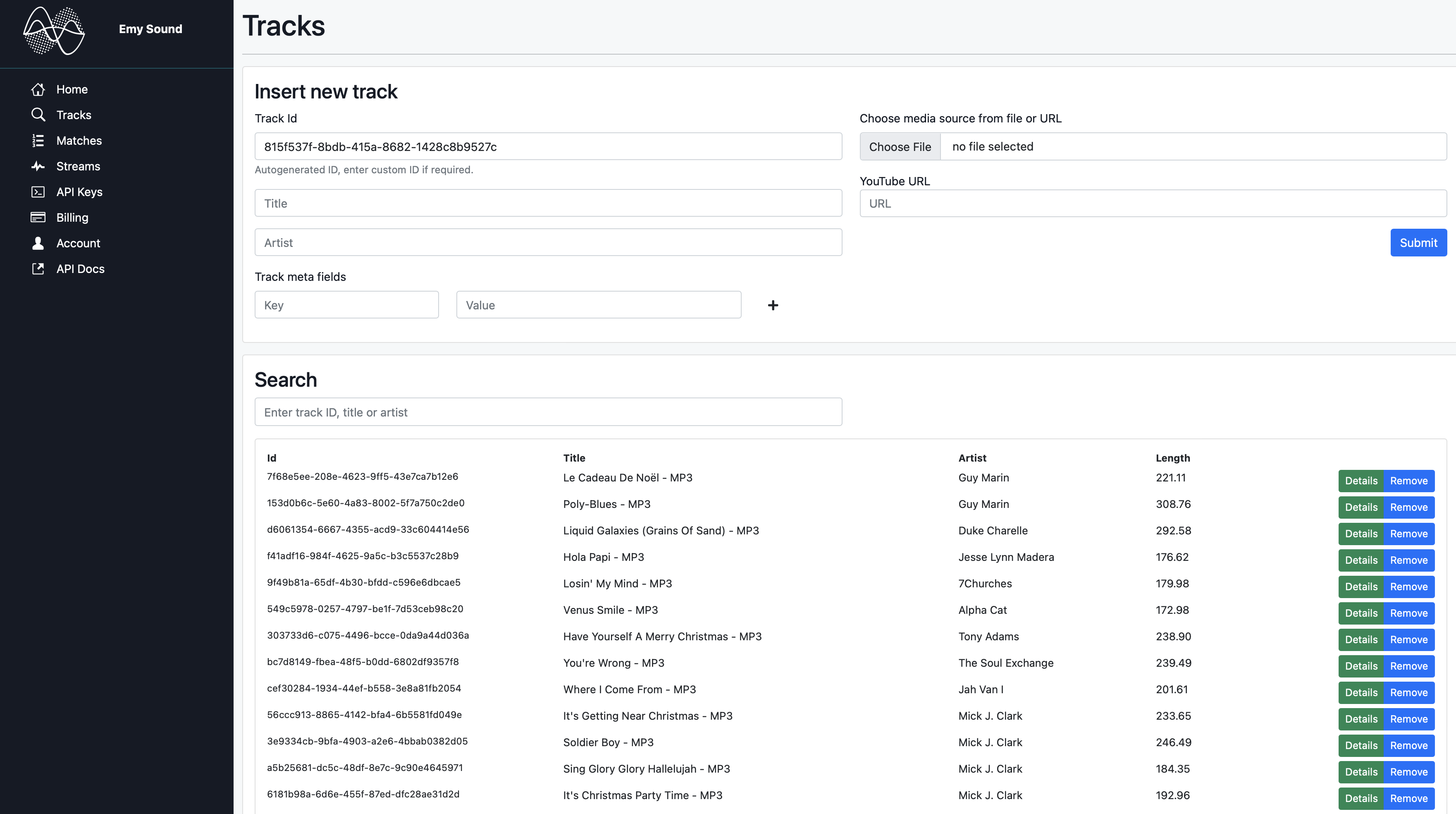Viewport: 1456px width, 814px height.
Task: Click the API Docs external-link icon
Action: tap(38, 269)
